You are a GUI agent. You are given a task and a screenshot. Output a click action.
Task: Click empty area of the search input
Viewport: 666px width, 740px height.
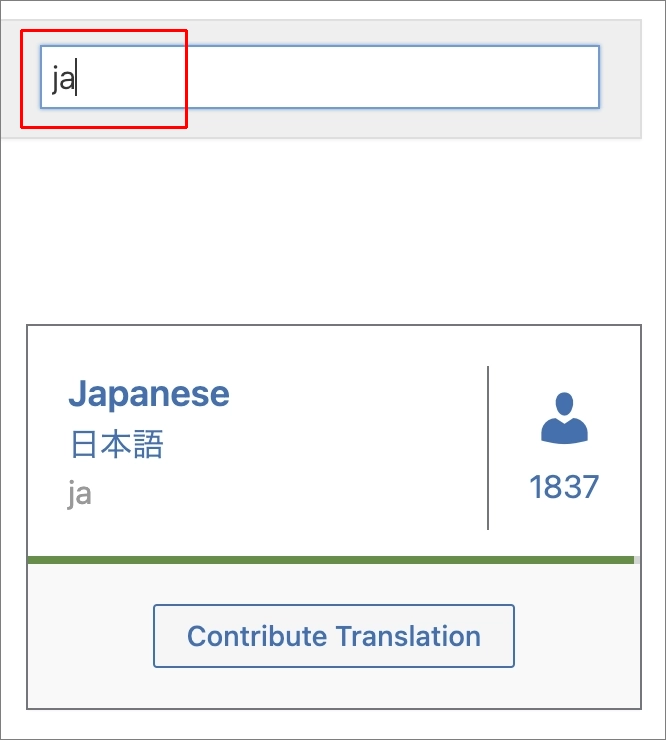tap(340, 77)
